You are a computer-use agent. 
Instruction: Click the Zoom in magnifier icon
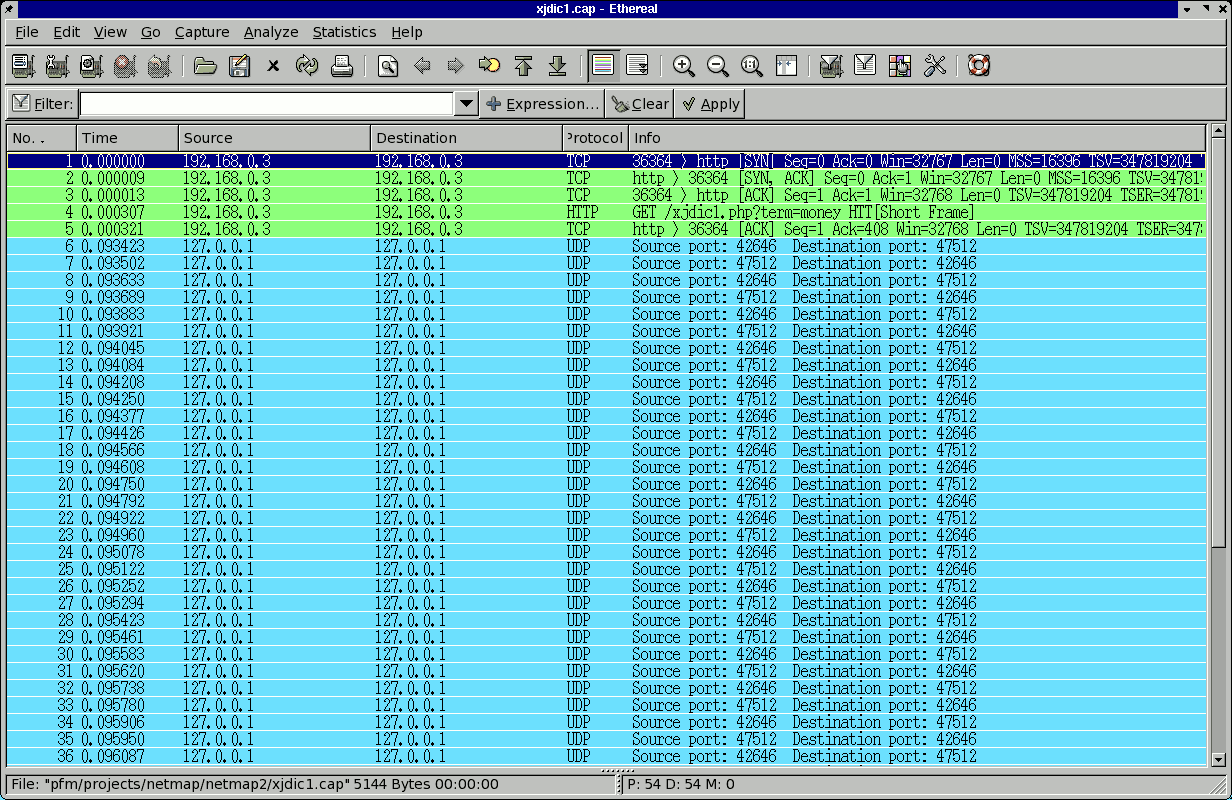coord(684,66)
